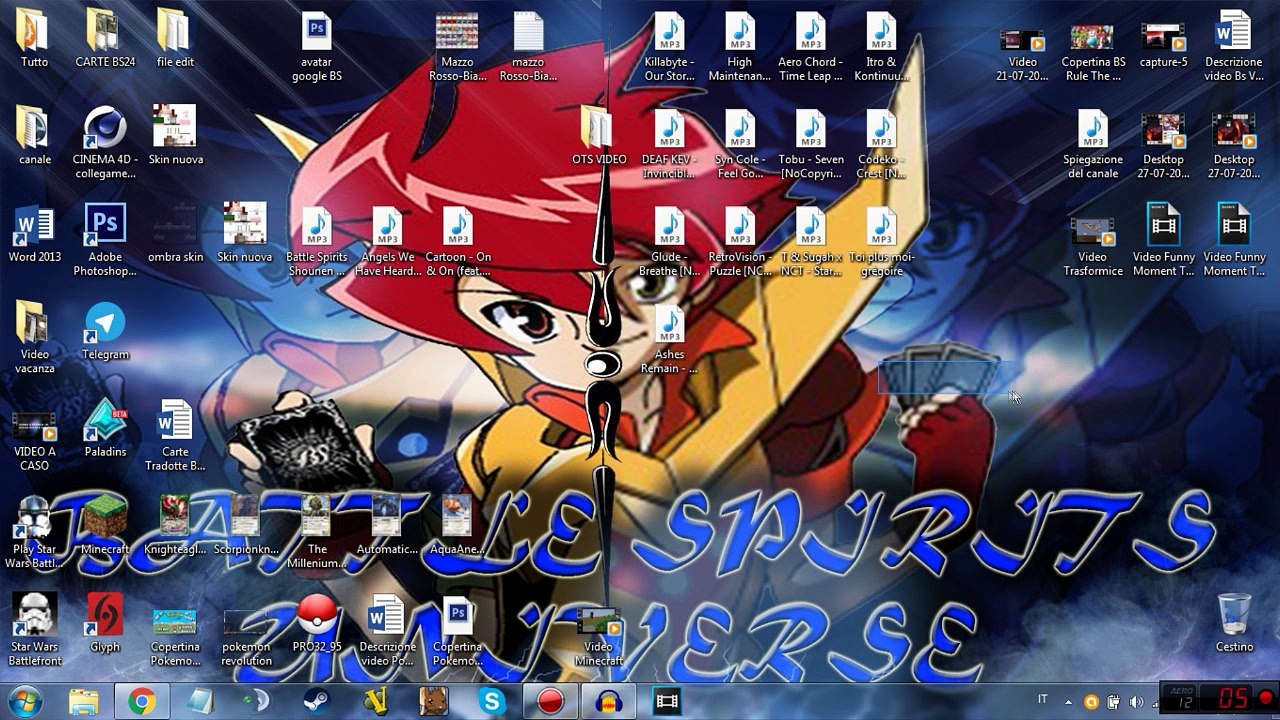Open File Explorer from the taskbar
1280x720 pixels.
tap(84, 702)
